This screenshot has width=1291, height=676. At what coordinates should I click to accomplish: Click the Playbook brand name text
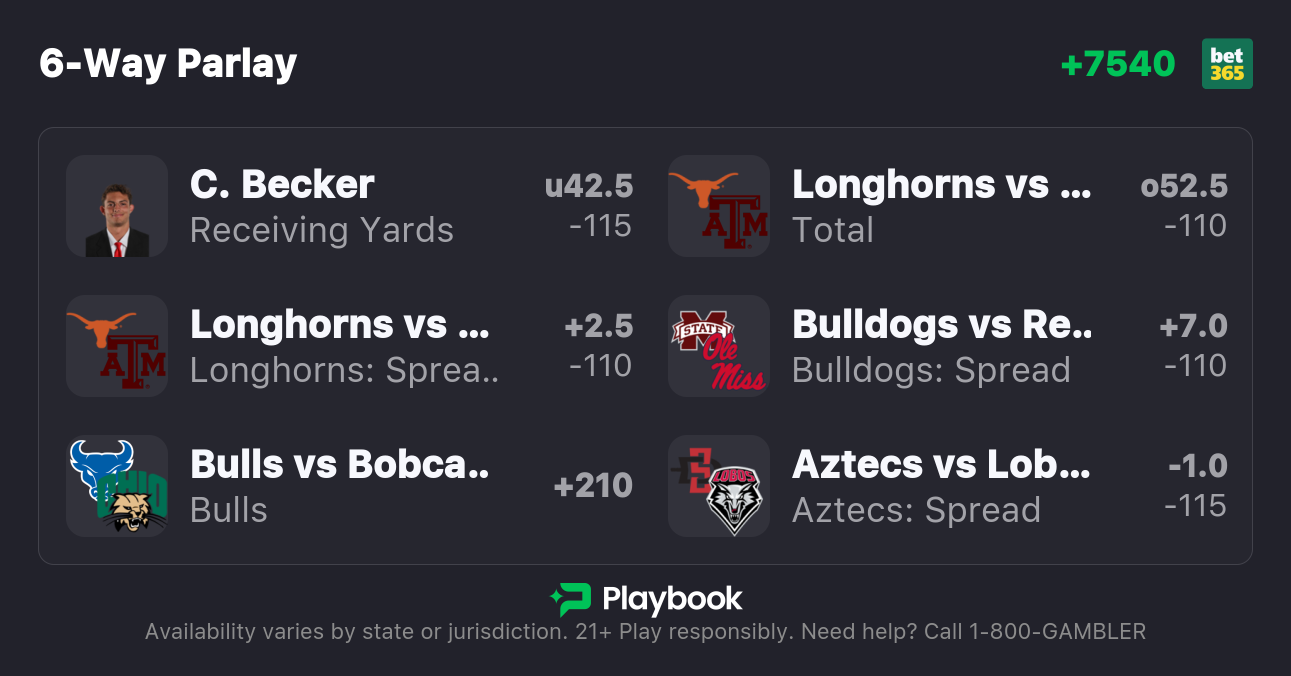point(672,600)
